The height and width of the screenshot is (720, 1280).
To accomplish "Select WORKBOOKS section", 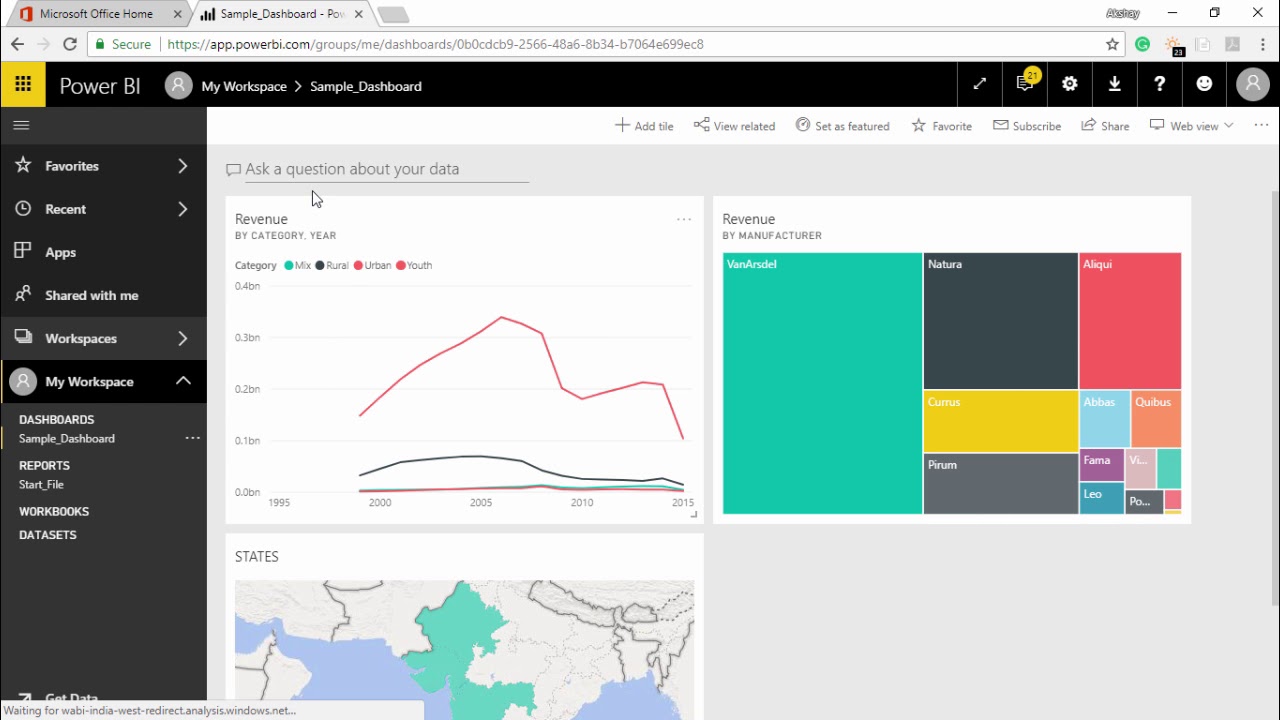I will (x=54, y=511).
